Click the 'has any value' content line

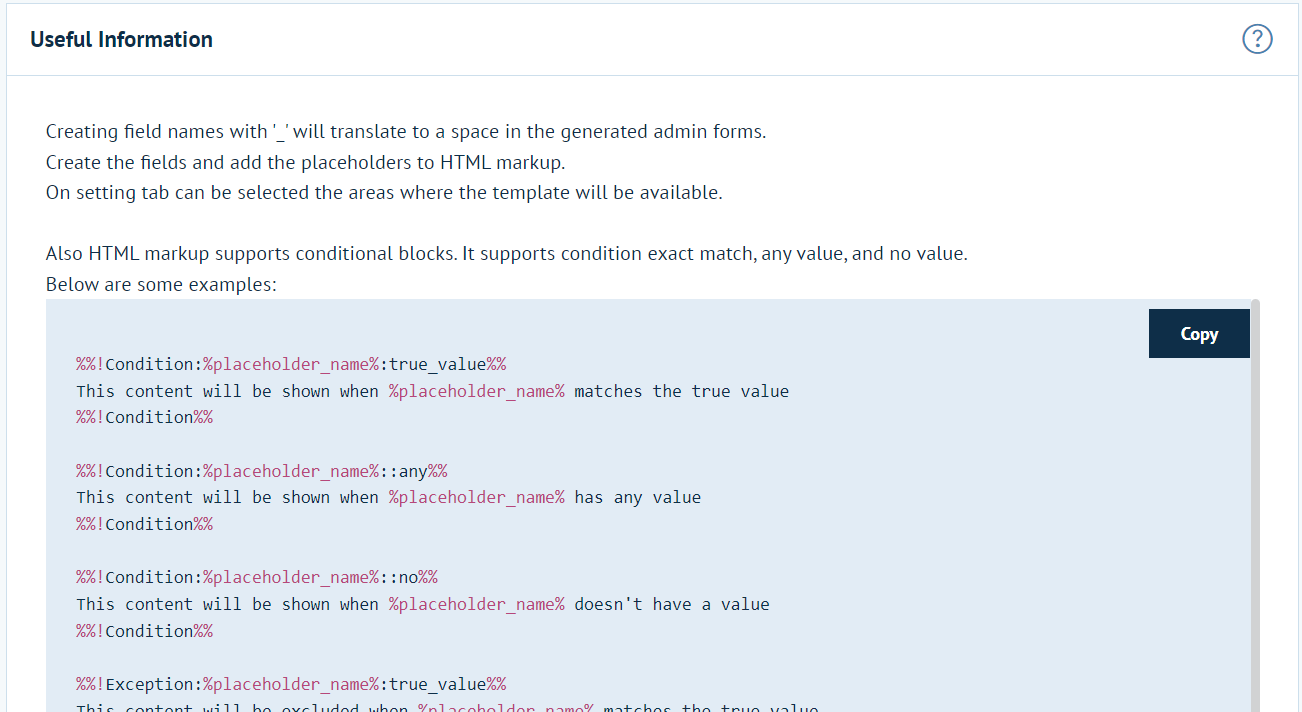tap(388, 497)
